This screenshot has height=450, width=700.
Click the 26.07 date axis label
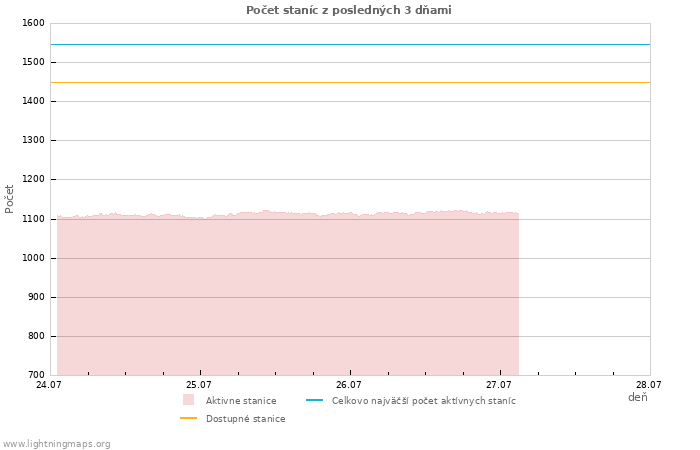[x=349, y=385]
